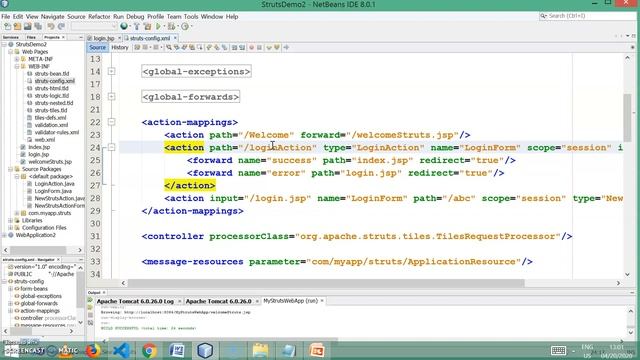
Task: Collapse the action-mappings fold at line 22
Action: [111, 122]
